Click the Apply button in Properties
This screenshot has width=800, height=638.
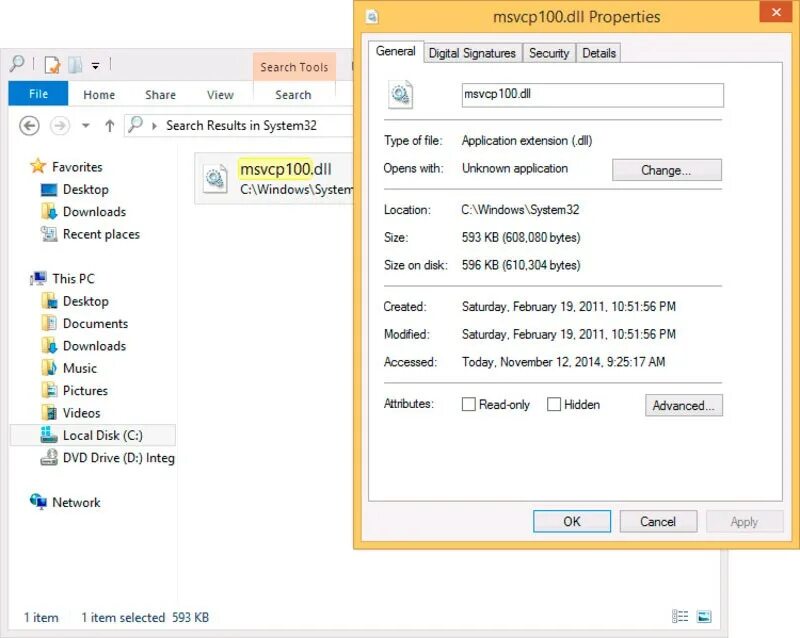(744, 522)
